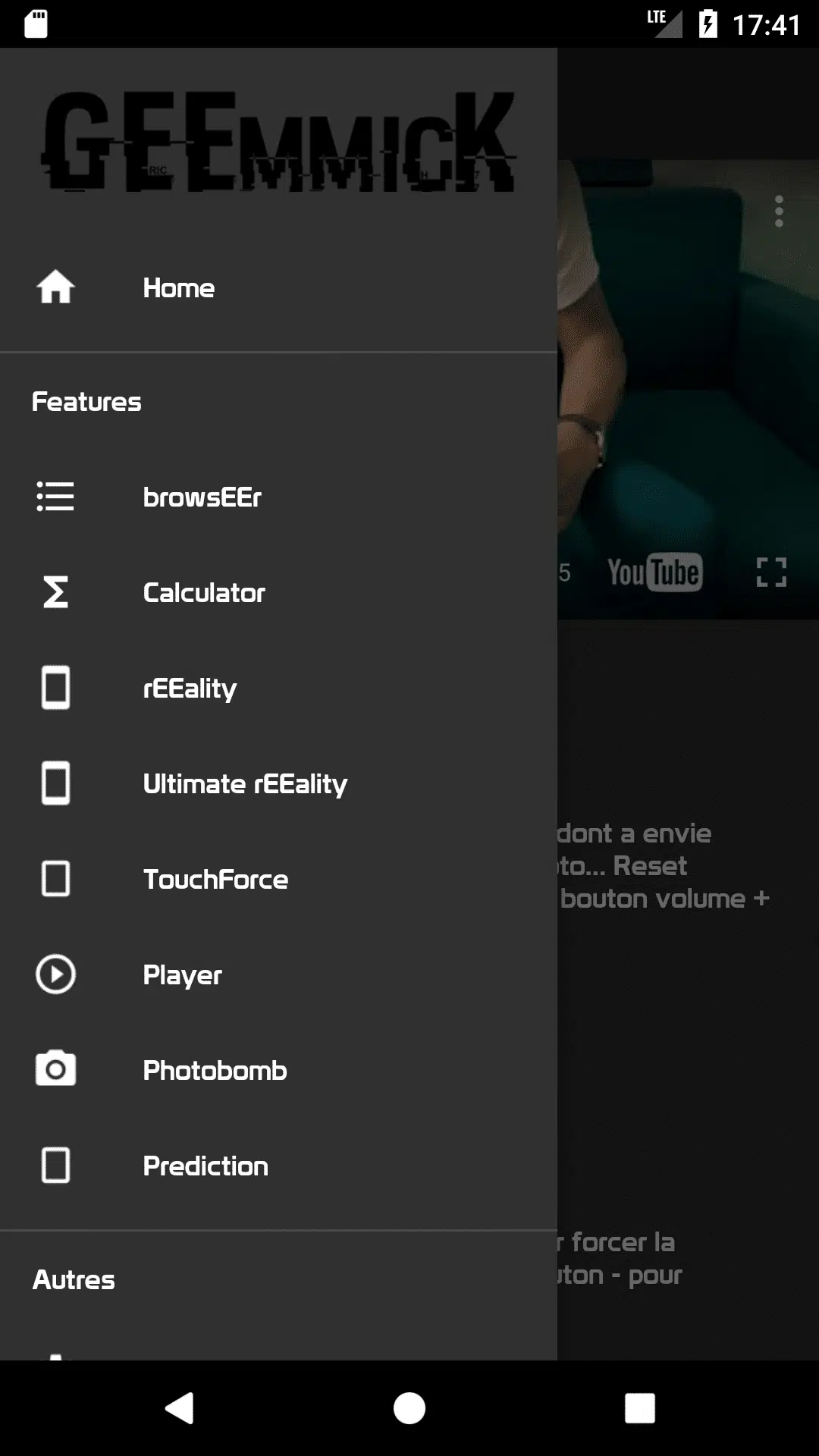Image resolution: width=819 pixels, height=1456 pixels.
Task: Tap the Ultimate rEEality phone icon
Action: pos(55,783)
